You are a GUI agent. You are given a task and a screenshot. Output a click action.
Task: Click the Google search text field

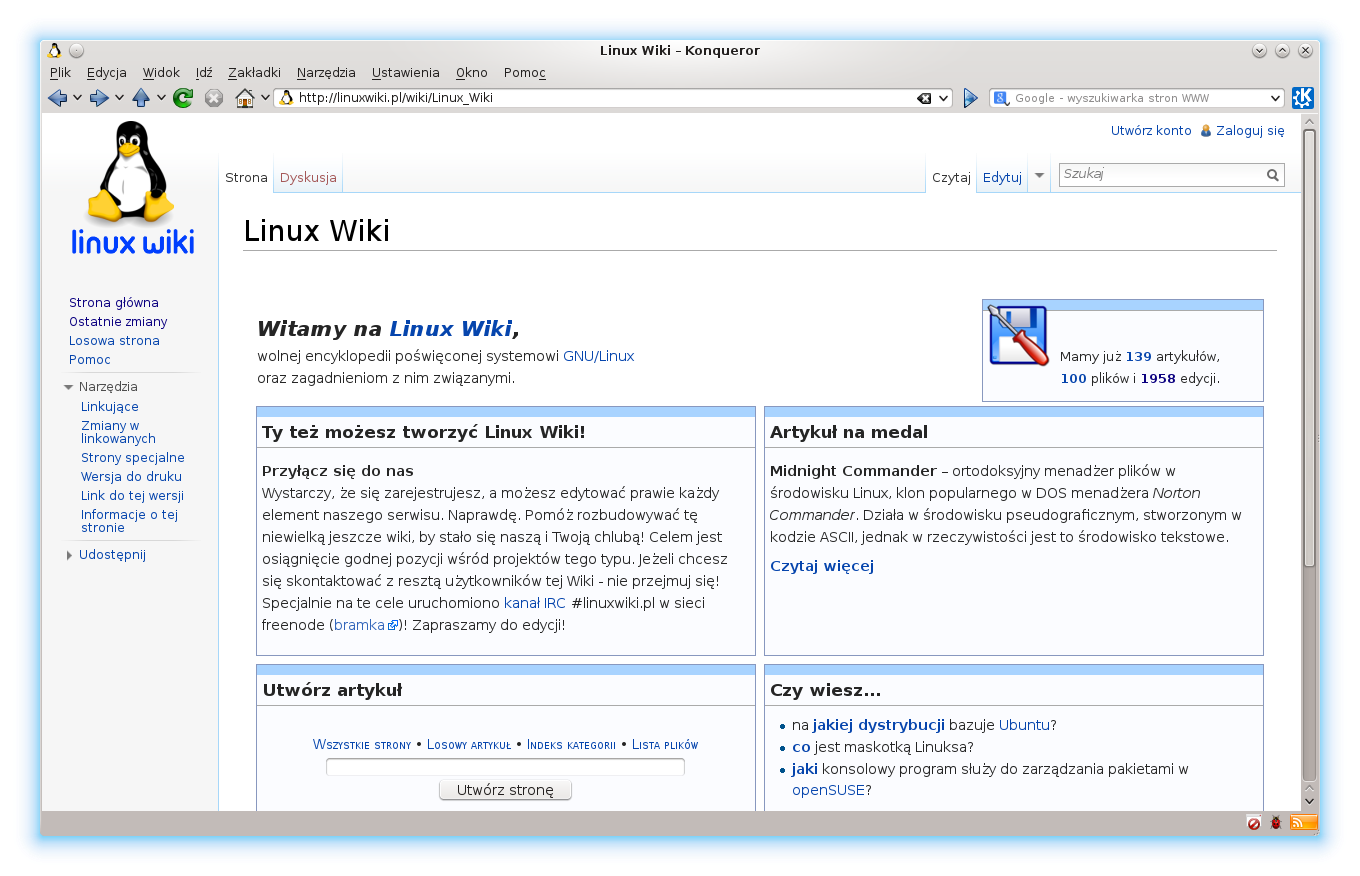pyautogui.click(x=1138, y=98)
